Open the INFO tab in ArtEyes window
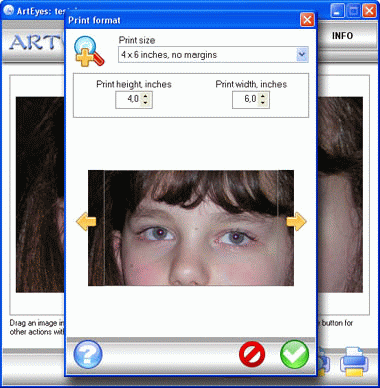 click(342, 36)
